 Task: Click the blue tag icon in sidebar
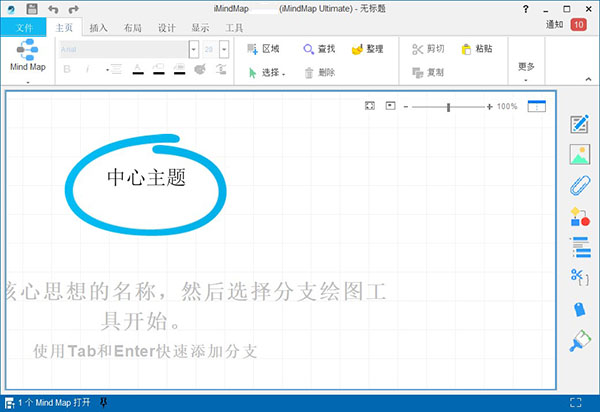point(579,309)
